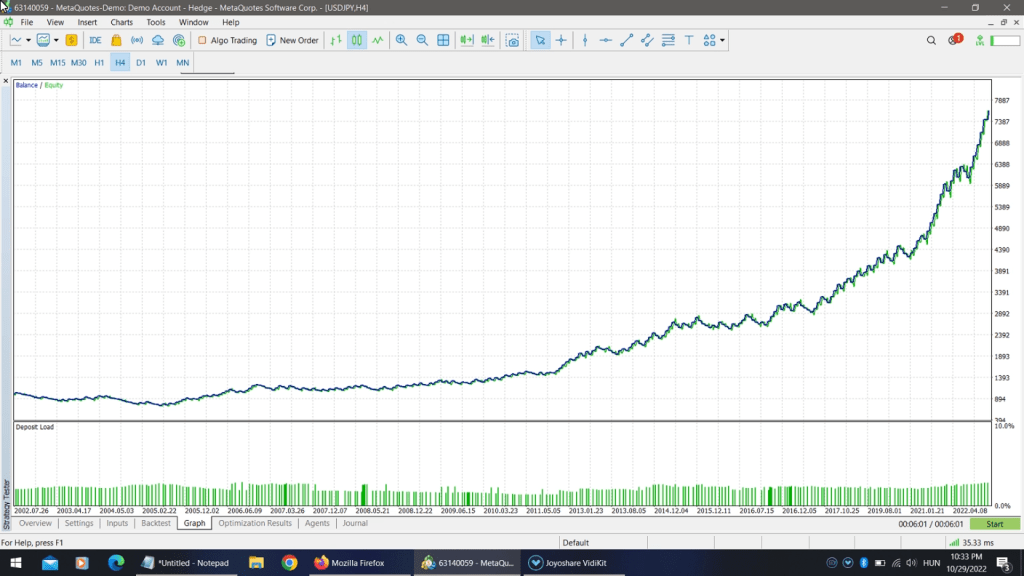Draw a trendline with the trendline tool
The width and height of the screenshot is (1024, 576).
tap(627, 41)
